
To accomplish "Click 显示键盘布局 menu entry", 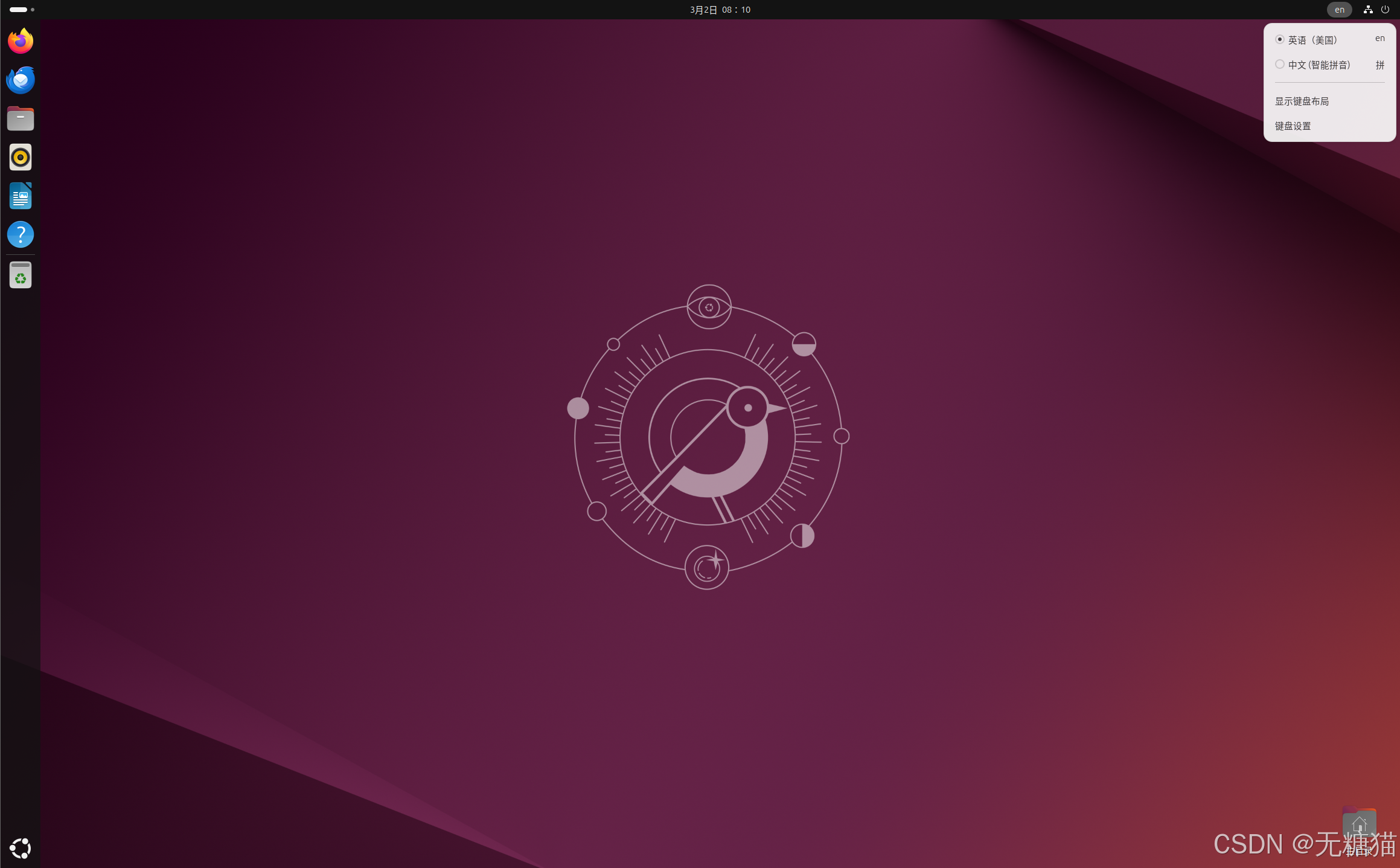I will 1302,101.
